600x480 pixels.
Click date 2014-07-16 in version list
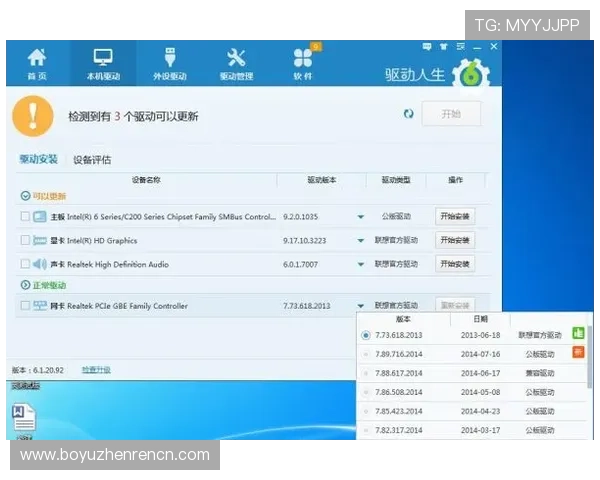coord(481,354)
